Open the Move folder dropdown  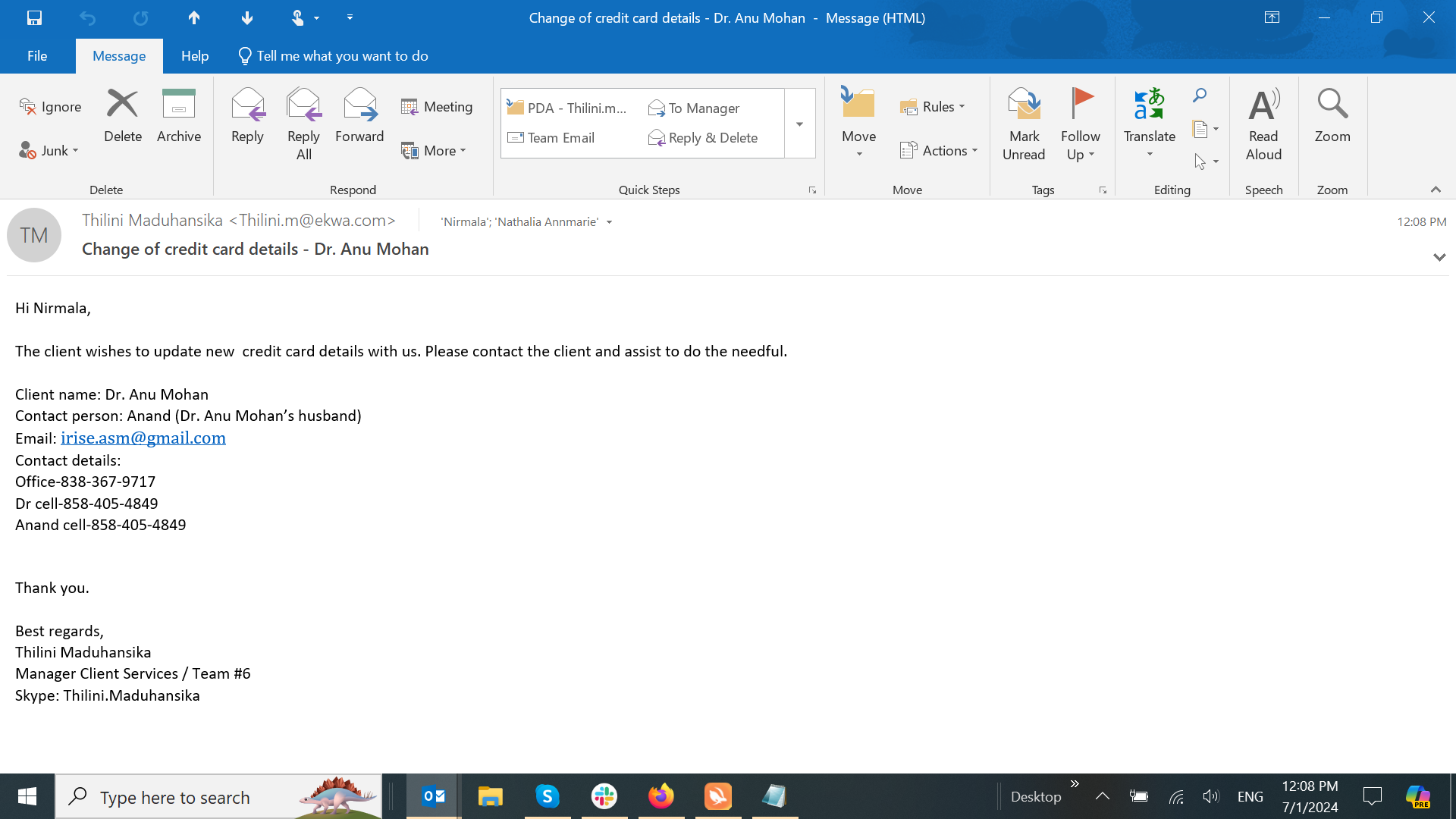tap(858, 123)
